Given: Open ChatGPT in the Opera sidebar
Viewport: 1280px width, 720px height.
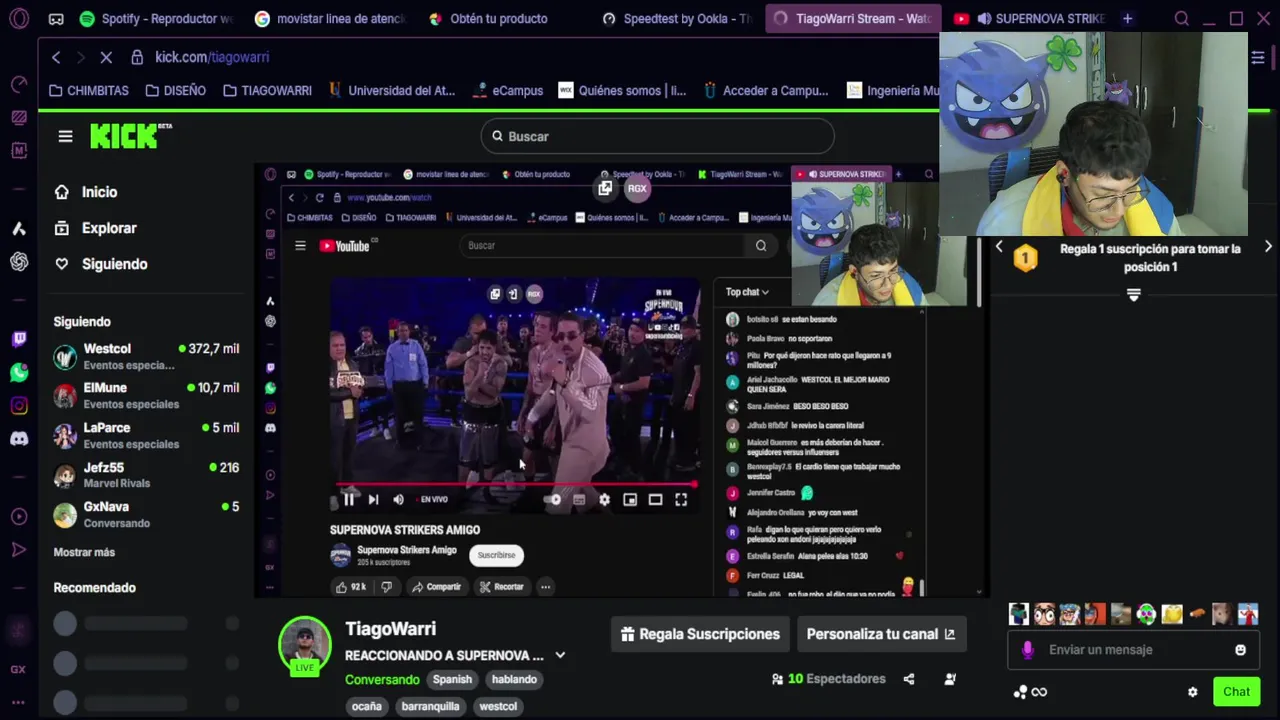Looking at the screenshot, I should pos(19,261).
